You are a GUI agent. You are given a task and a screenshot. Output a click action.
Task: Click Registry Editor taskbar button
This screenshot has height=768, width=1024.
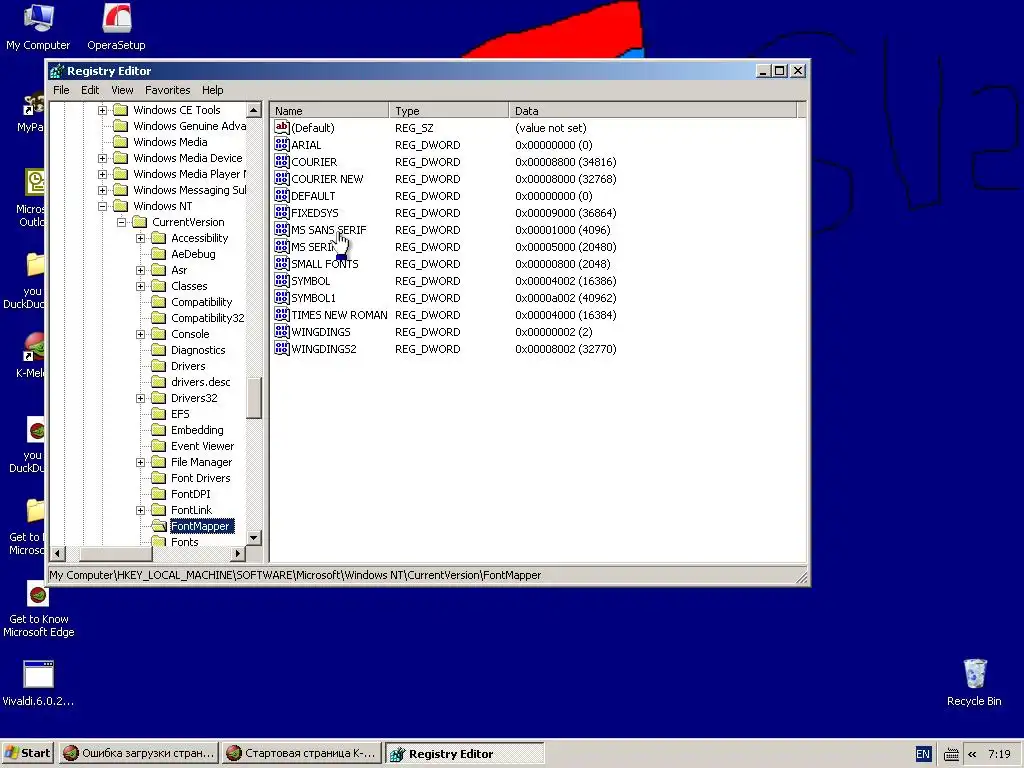point(464,753)
